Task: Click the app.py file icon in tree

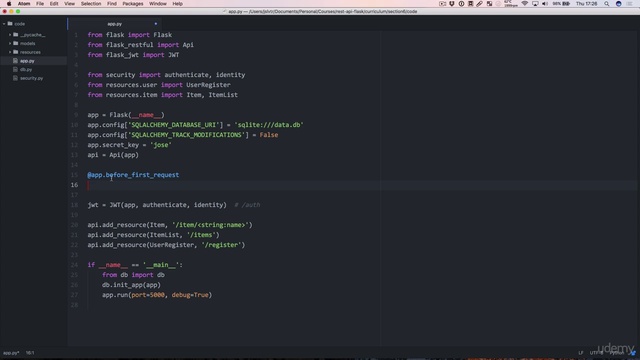Action: click(16, 61)
